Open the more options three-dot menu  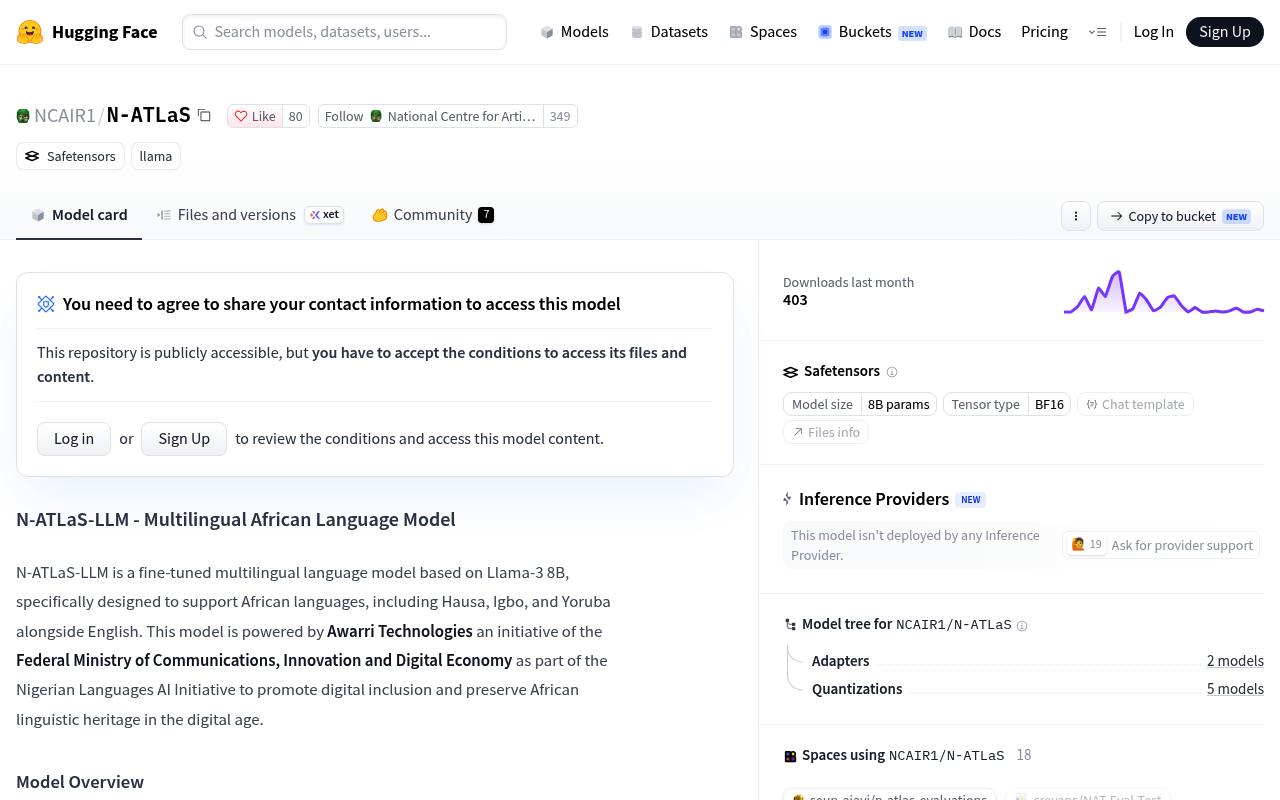point(1076,216)
